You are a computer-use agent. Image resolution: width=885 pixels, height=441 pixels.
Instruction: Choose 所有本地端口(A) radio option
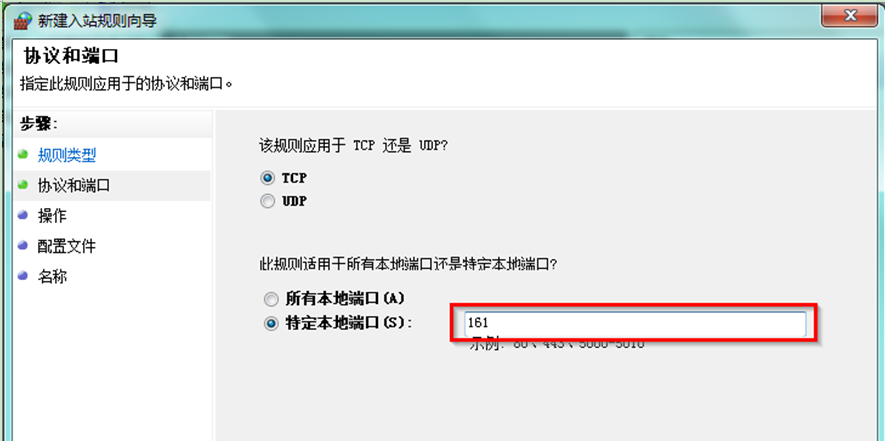point(271,298)
